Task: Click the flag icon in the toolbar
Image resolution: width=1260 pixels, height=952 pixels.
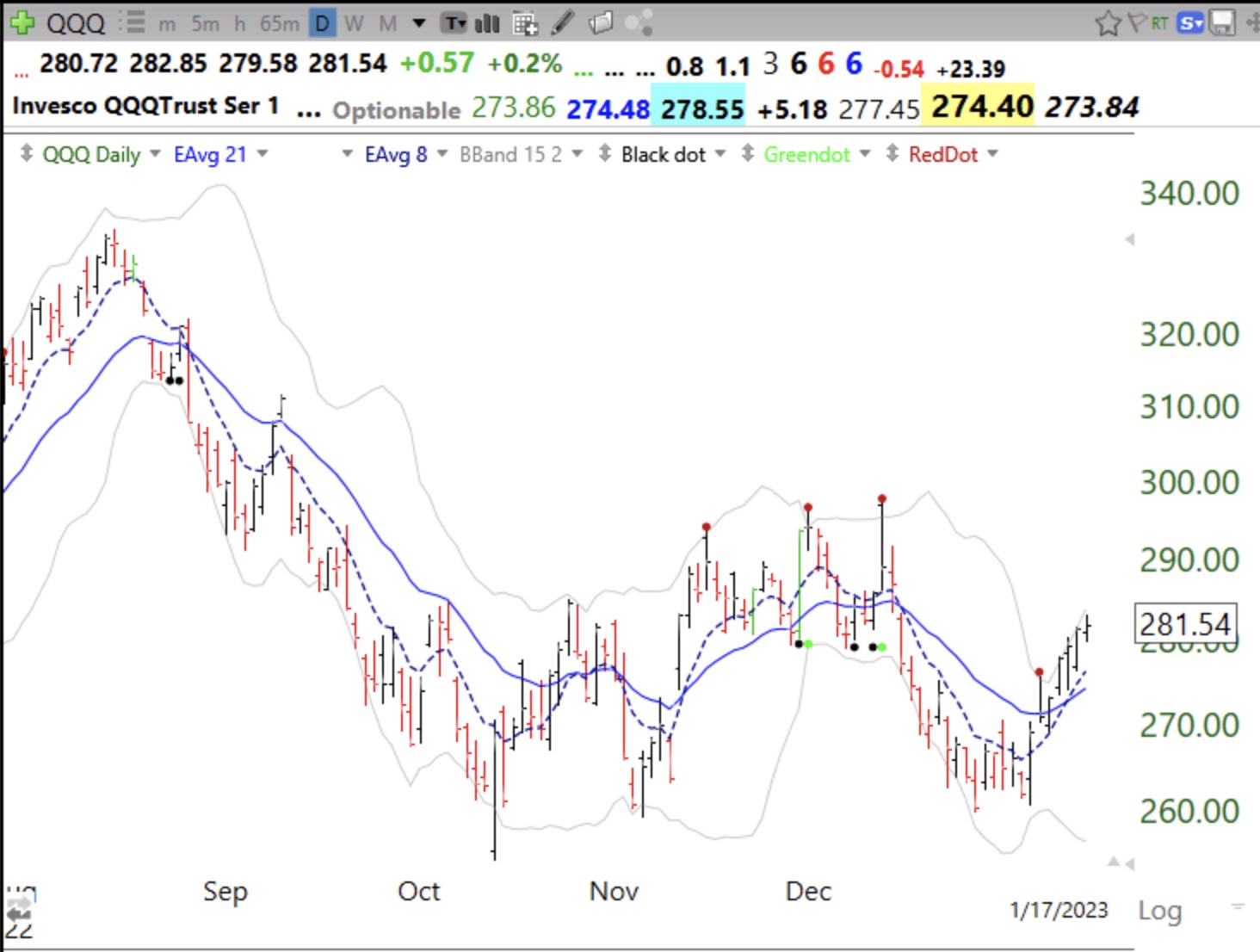Action: click(x=1137, y=23)
